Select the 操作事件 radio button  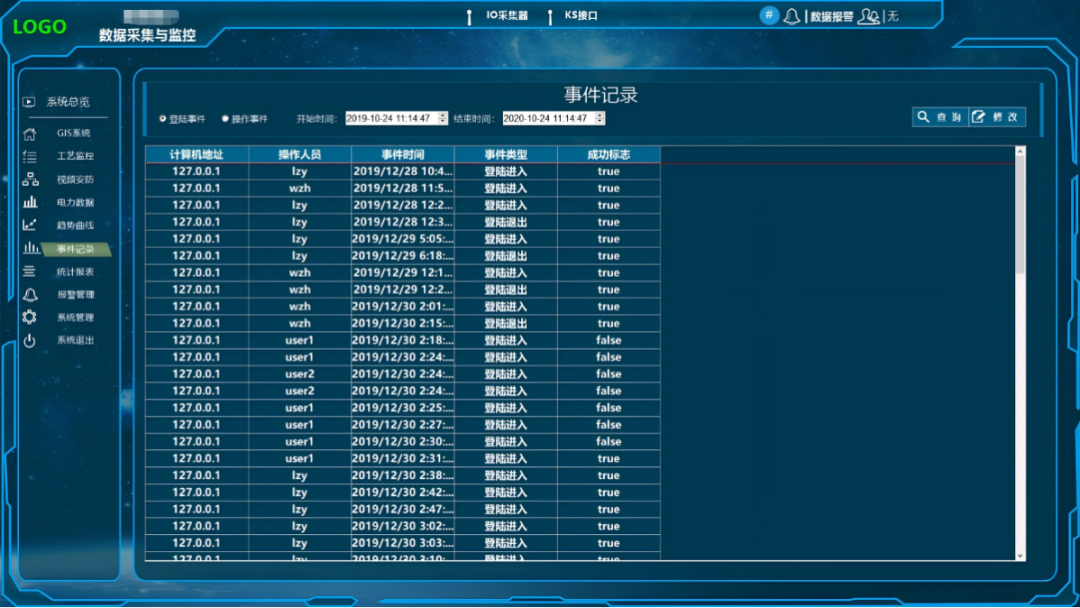(225, 118)
